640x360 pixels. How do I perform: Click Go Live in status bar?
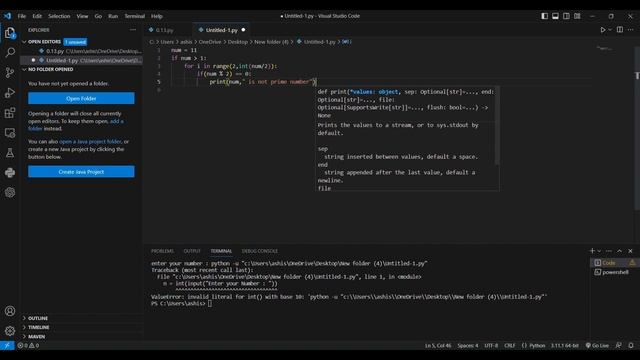click(x=597, y=345)
